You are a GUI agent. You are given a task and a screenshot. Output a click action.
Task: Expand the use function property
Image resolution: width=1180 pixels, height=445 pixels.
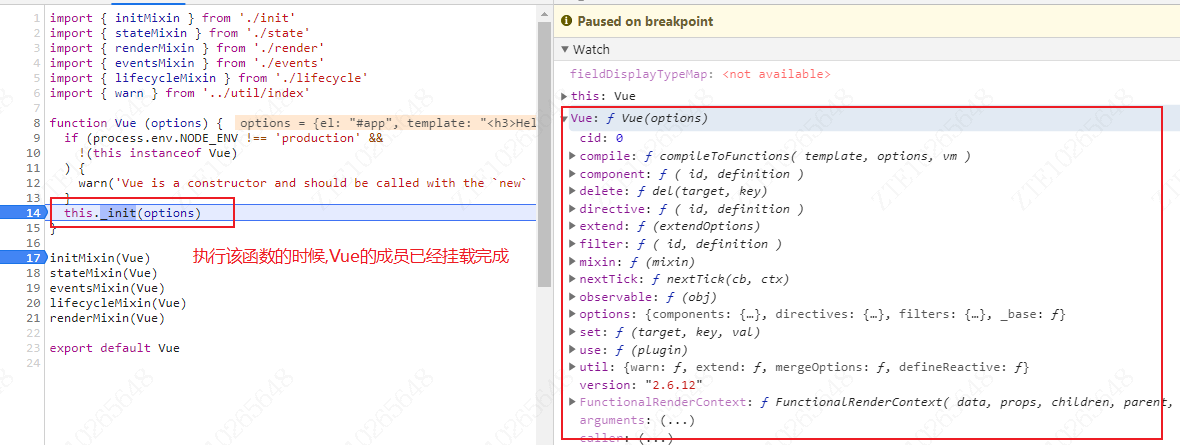coord(573,349)
